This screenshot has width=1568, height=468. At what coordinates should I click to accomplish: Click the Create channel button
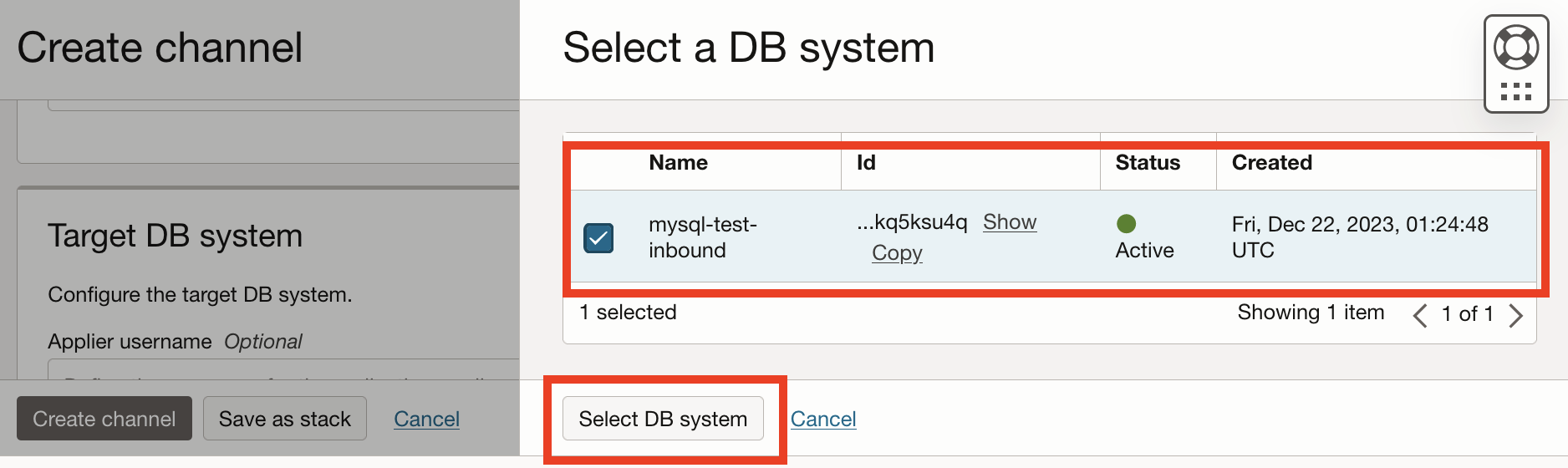click(x=104, y=419)
